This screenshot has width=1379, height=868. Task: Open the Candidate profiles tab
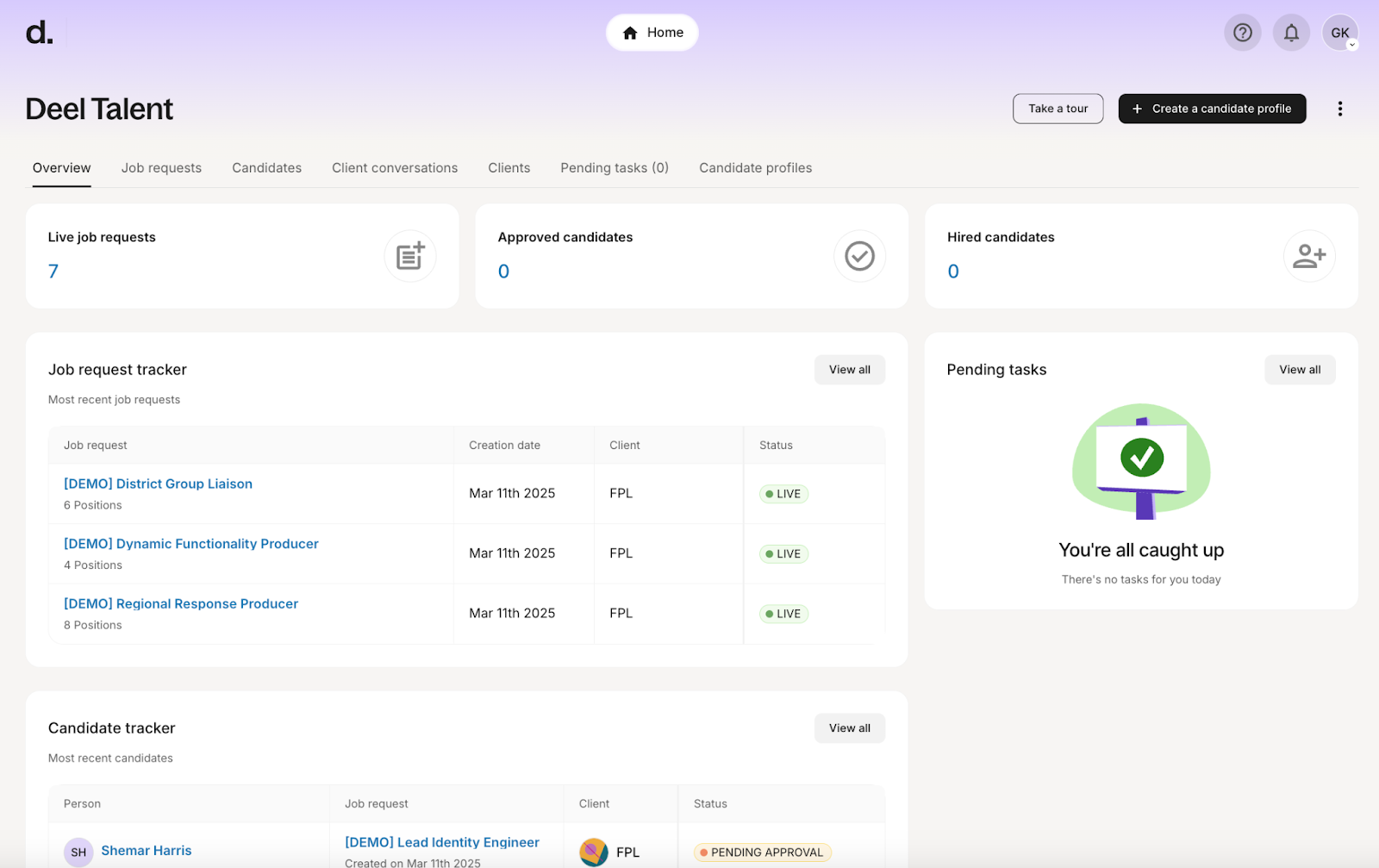pos(755,168)
